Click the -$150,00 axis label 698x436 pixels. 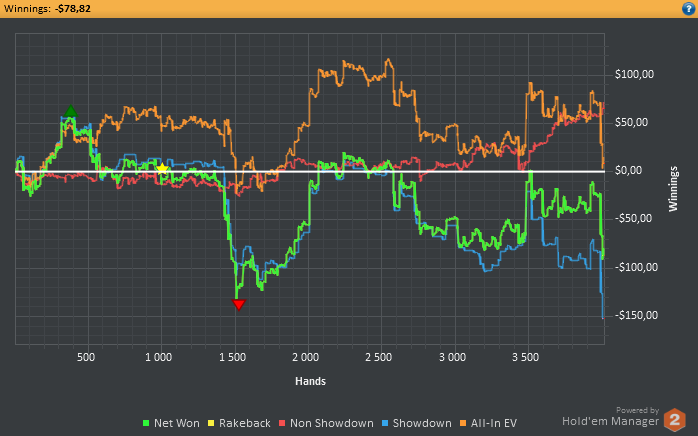point(636,315)
